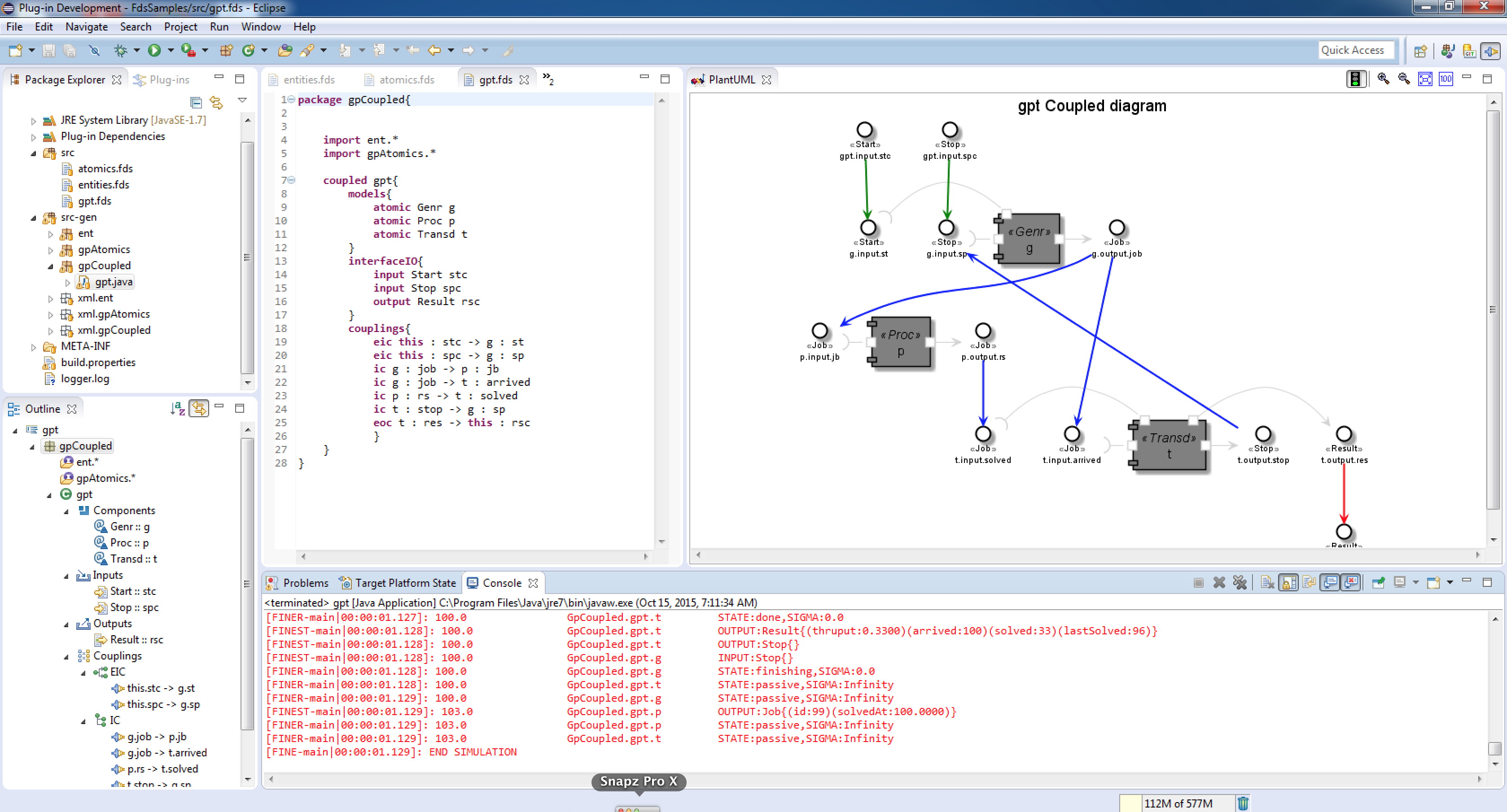
Task: Open the Window menu
Action: [x=261, y=27]
